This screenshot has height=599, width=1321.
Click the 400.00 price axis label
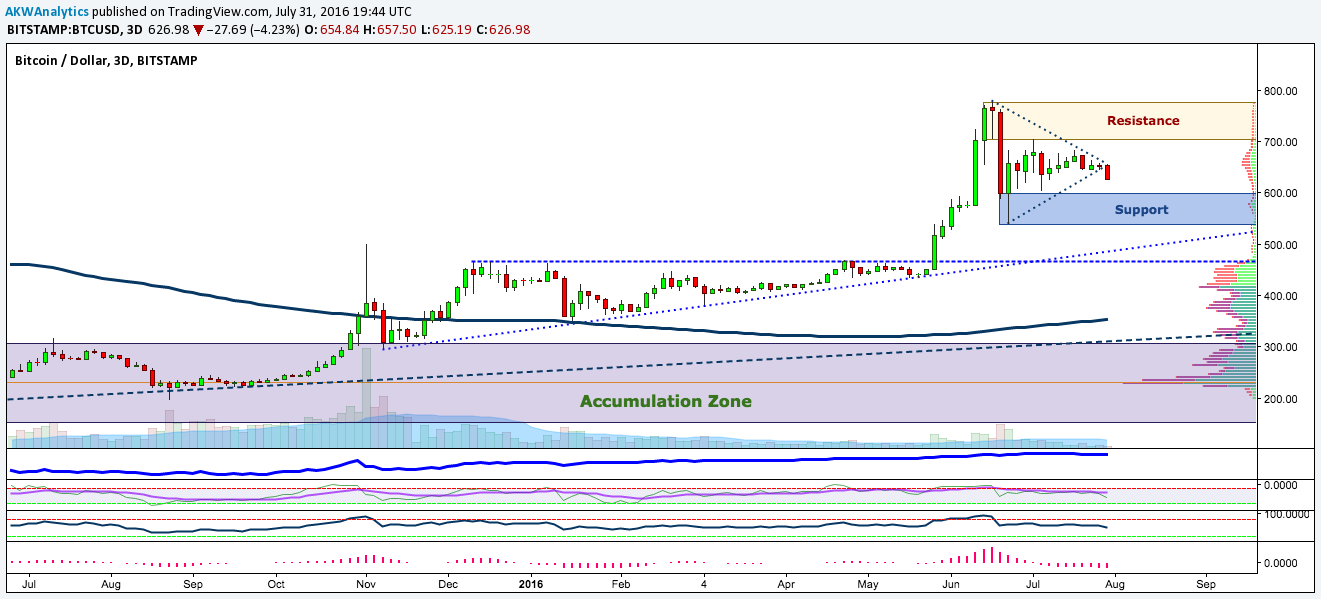click(1279, 296)
